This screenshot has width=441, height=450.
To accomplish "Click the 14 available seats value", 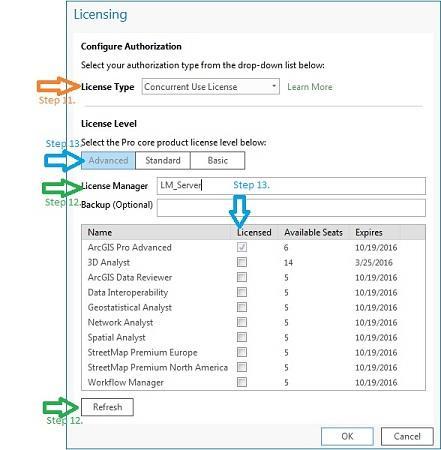I will [288, 262].
